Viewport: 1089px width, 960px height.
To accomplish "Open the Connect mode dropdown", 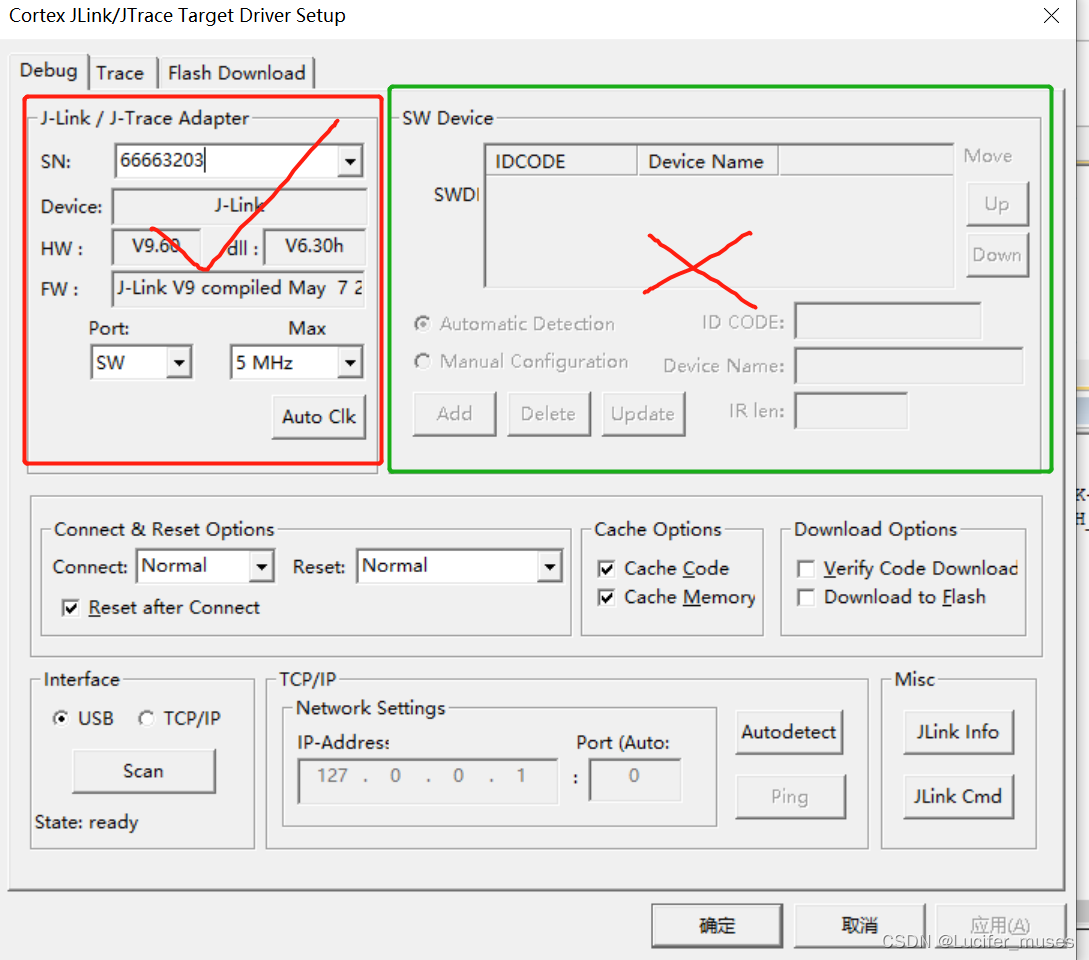I will click(x=264, y=566).
